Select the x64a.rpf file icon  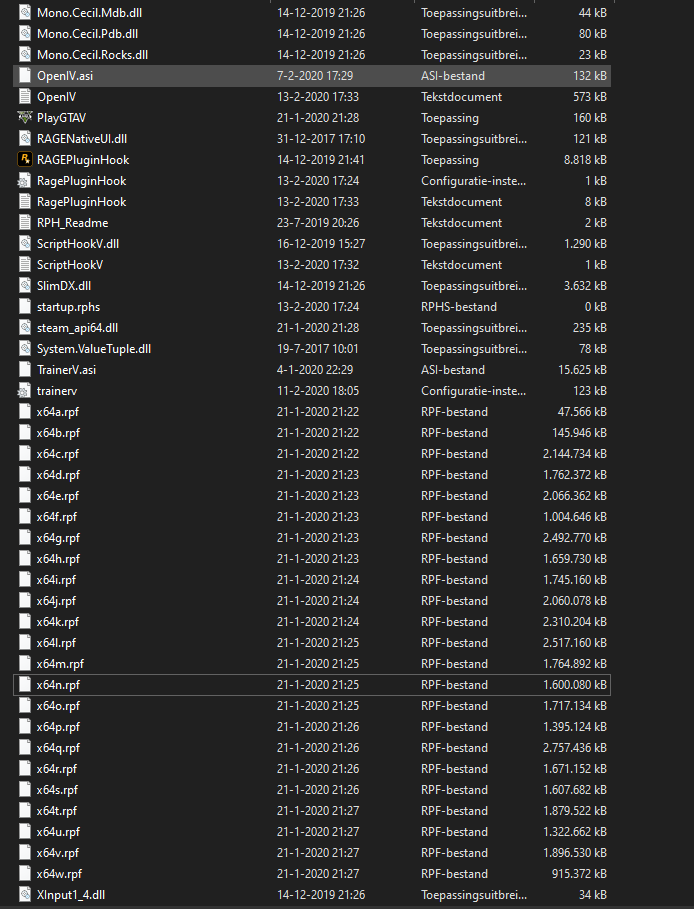pyautogui.click(x=24, y=412)
